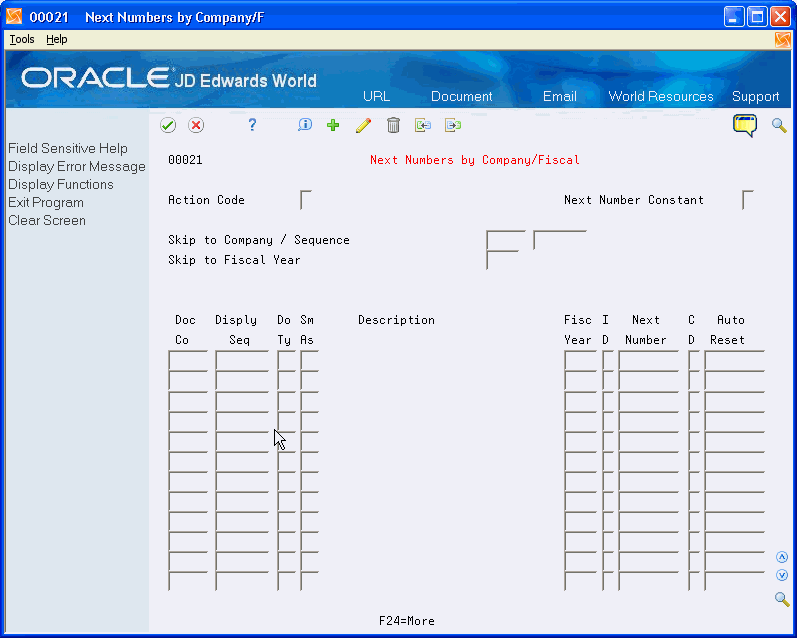Click first row Sm As field
The height and width of the screenshot is (638, 797).
(309, 360)
